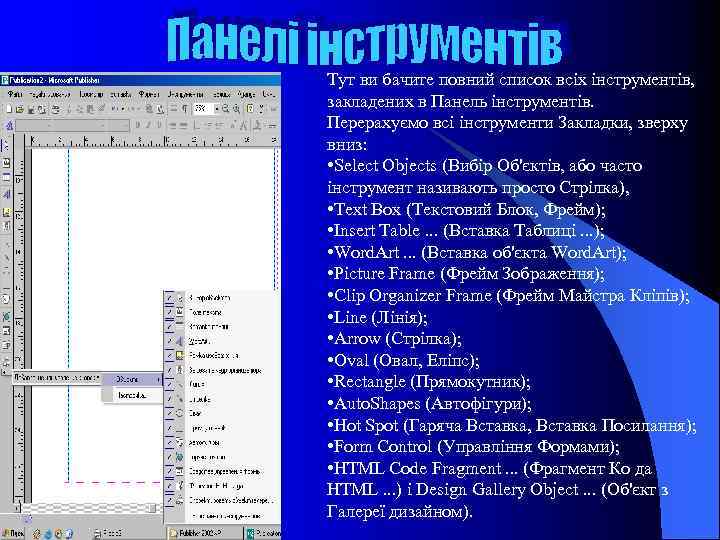Image resolution: width=720 pixels, height=540 pixels.
Task: Uncheck WordArt row in Objects submenu
Action: (222, 341)
